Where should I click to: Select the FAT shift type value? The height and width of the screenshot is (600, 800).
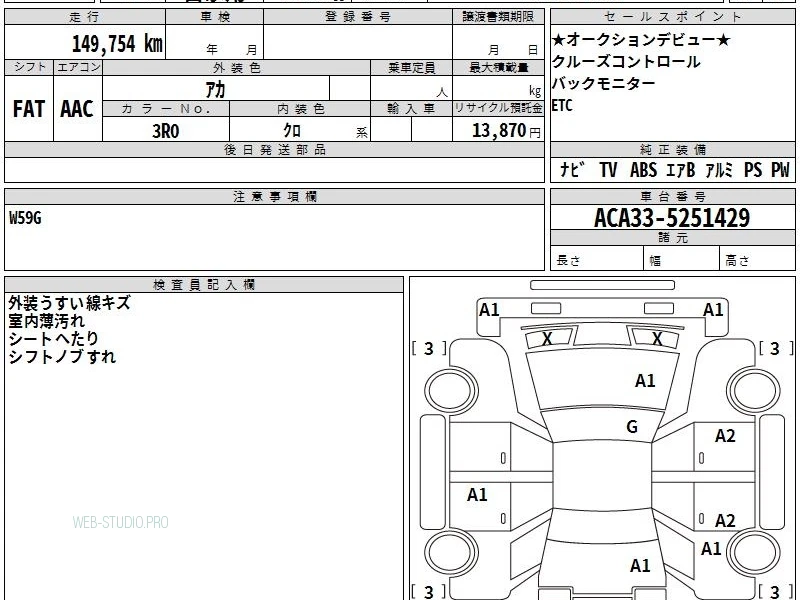(29, 109)
